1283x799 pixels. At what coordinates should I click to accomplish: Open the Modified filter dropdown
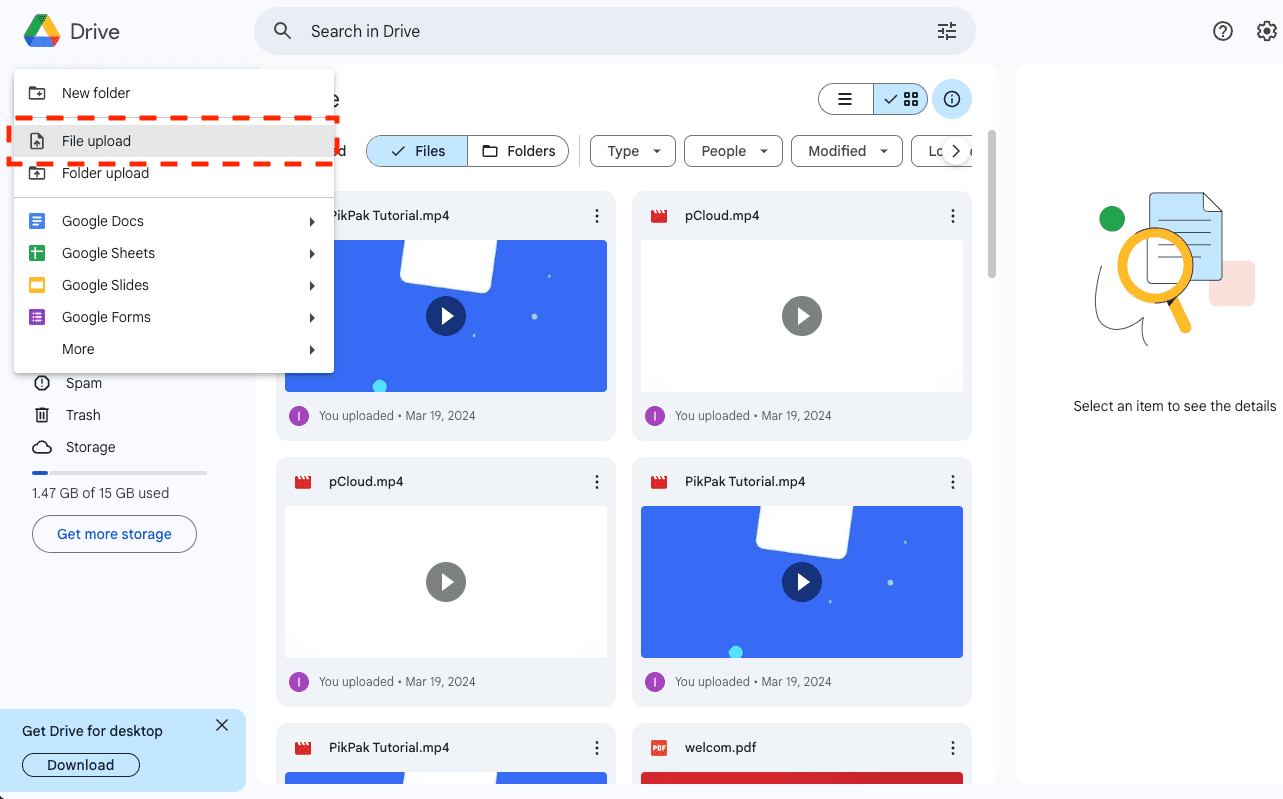click(847, 151)
